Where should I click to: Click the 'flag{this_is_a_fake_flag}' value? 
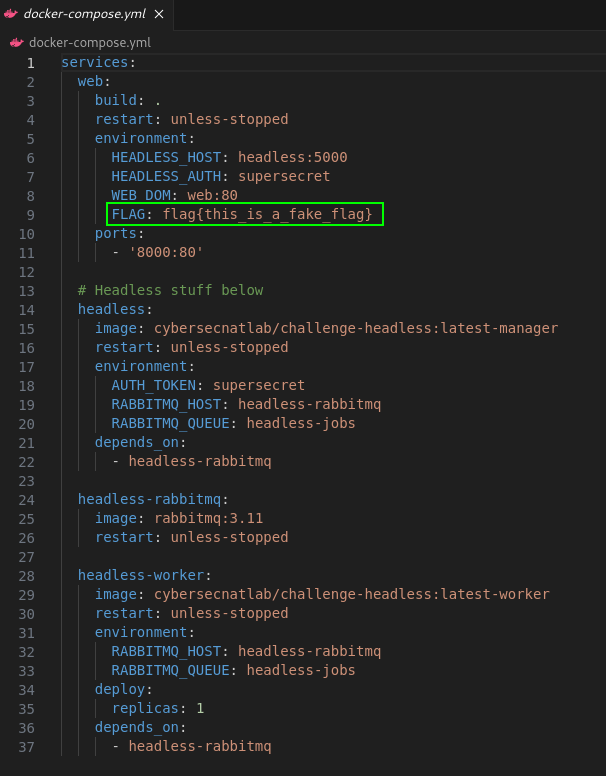pyautogui.click(x=267, y=214)
